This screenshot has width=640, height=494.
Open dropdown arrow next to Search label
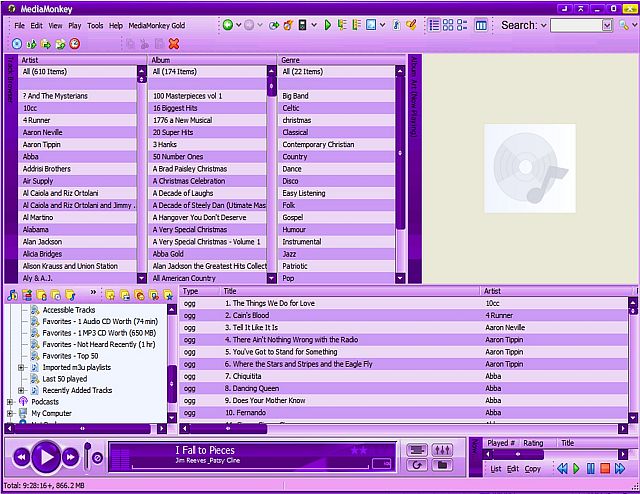pyautogui.click(x=544, y=25)
